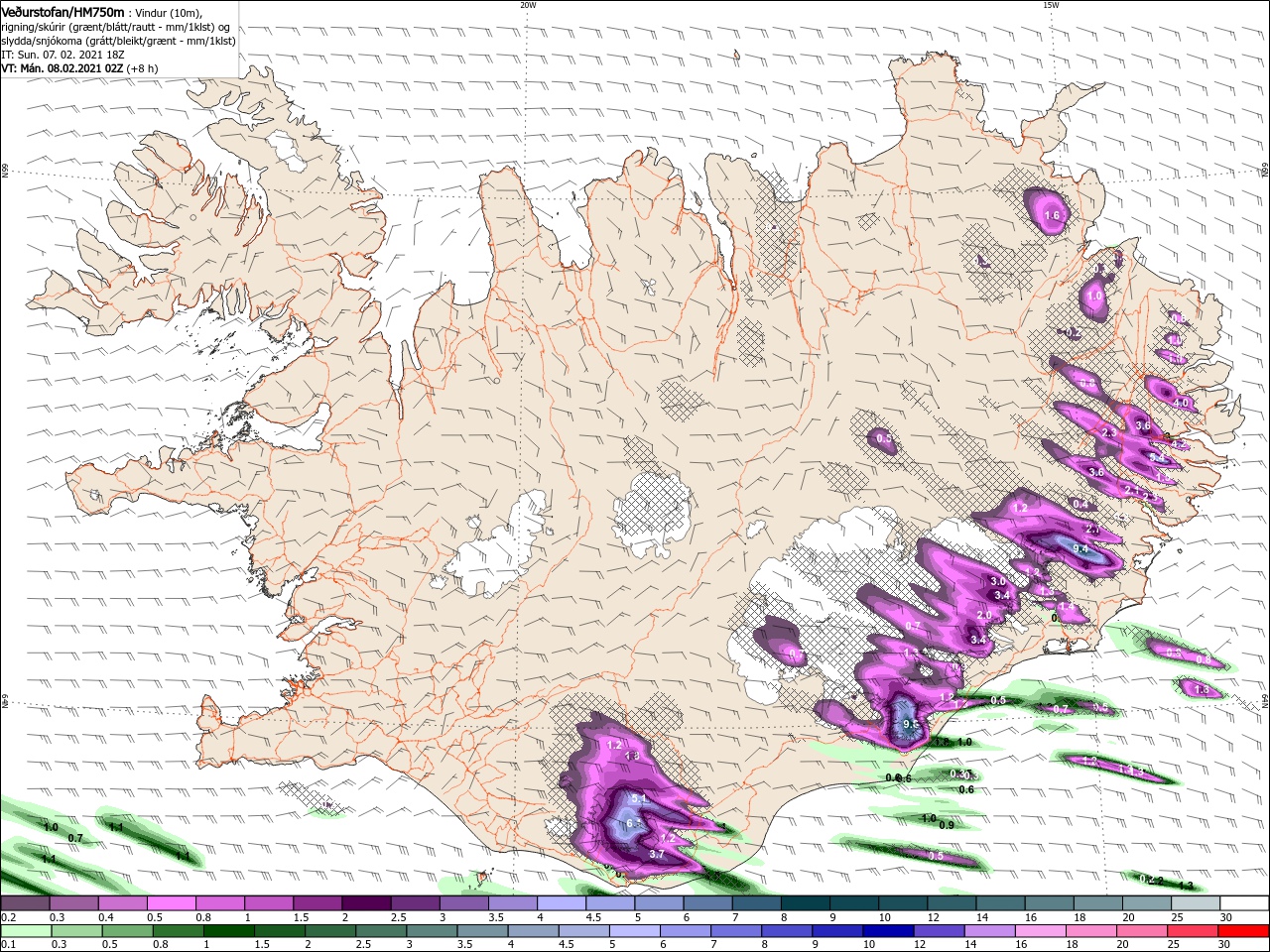
Task: Click the pink swatch between 16 and 18, bottom scale
Action: click(x=1040, y=931)
